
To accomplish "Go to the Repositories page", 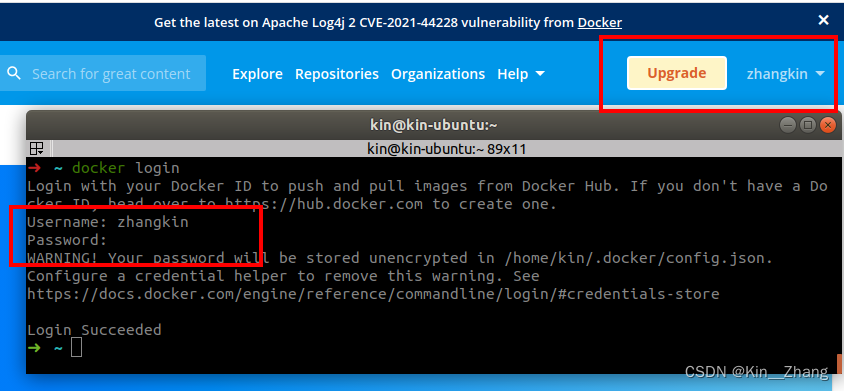I will pyautogui.click(x=336, y=74).
